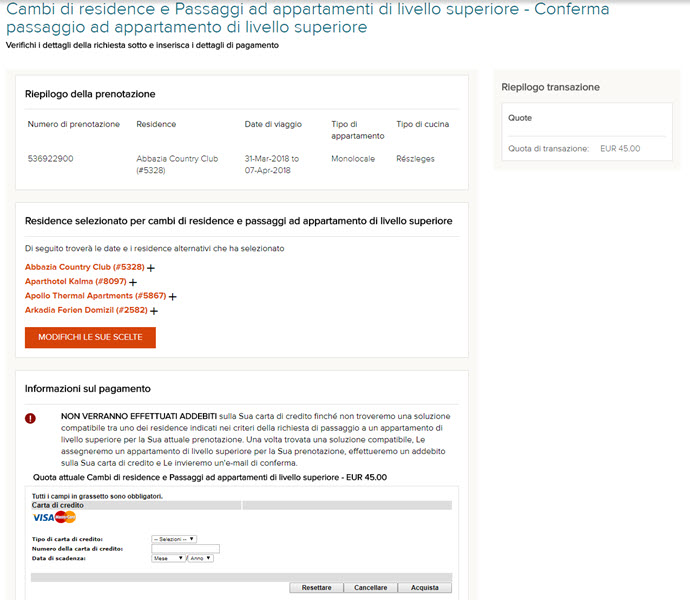Click the red warning exclamation icon
This screenshot has width=690, height=600.
pyautogui.click(x=31, y=417)
